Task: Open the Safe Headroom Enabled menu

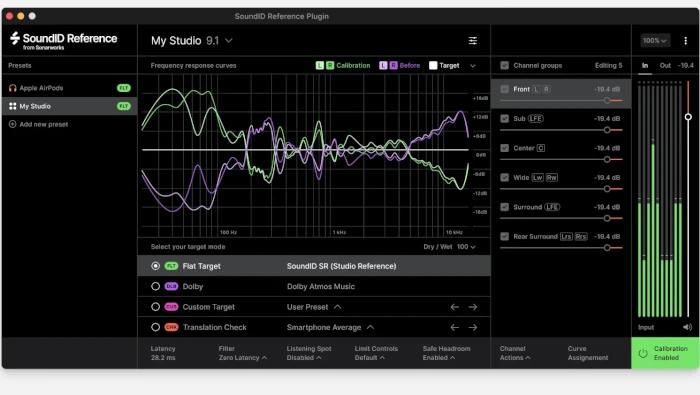Action: click(x=446, y=353)
